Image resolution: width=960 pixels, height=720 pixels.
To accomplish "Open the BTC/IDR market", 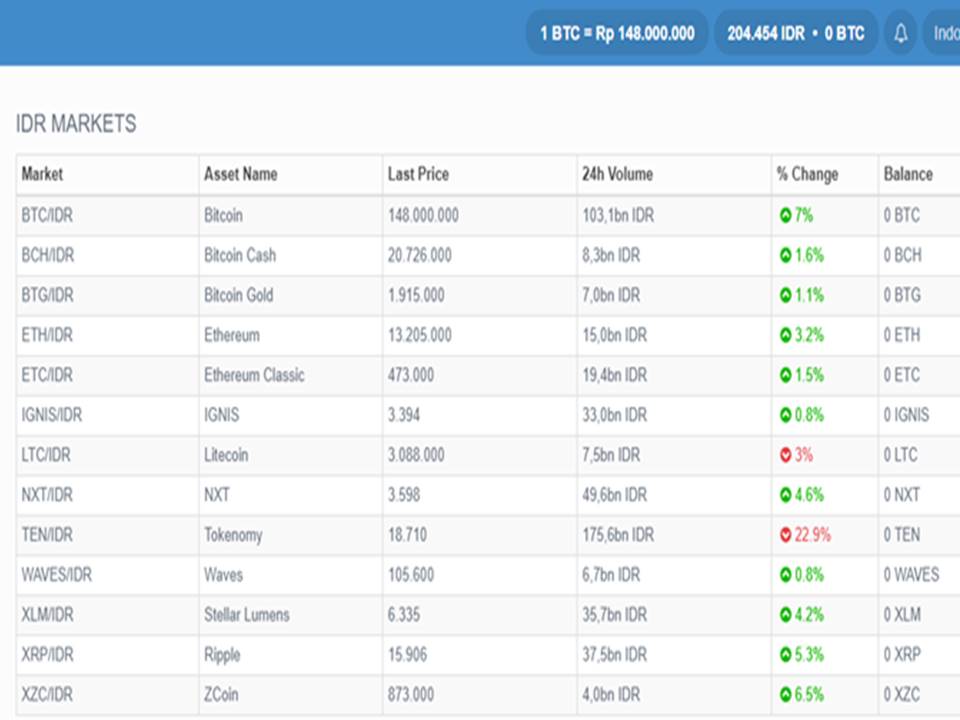I will click(x=47, y=216).
